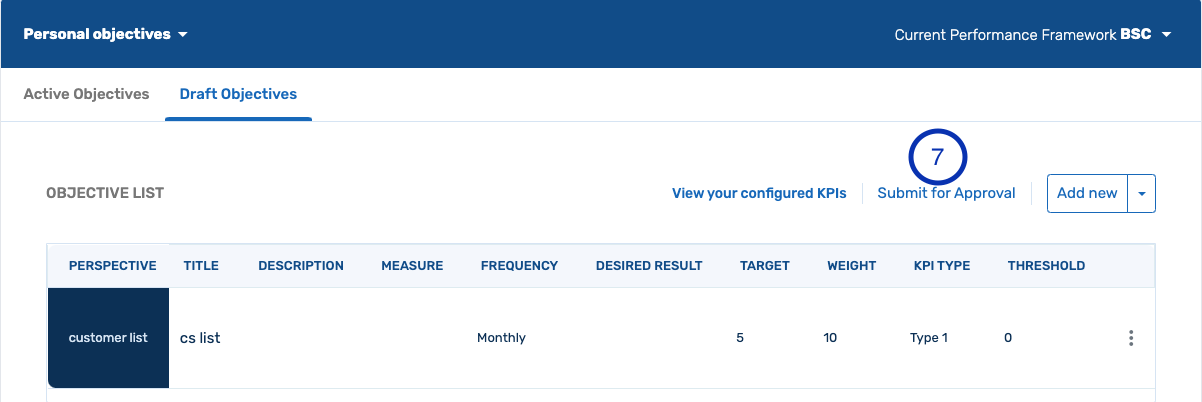Viewport: 1202px width, 402px height.
Task: Click the WEIGHT column header
Action: coord(851,266)
